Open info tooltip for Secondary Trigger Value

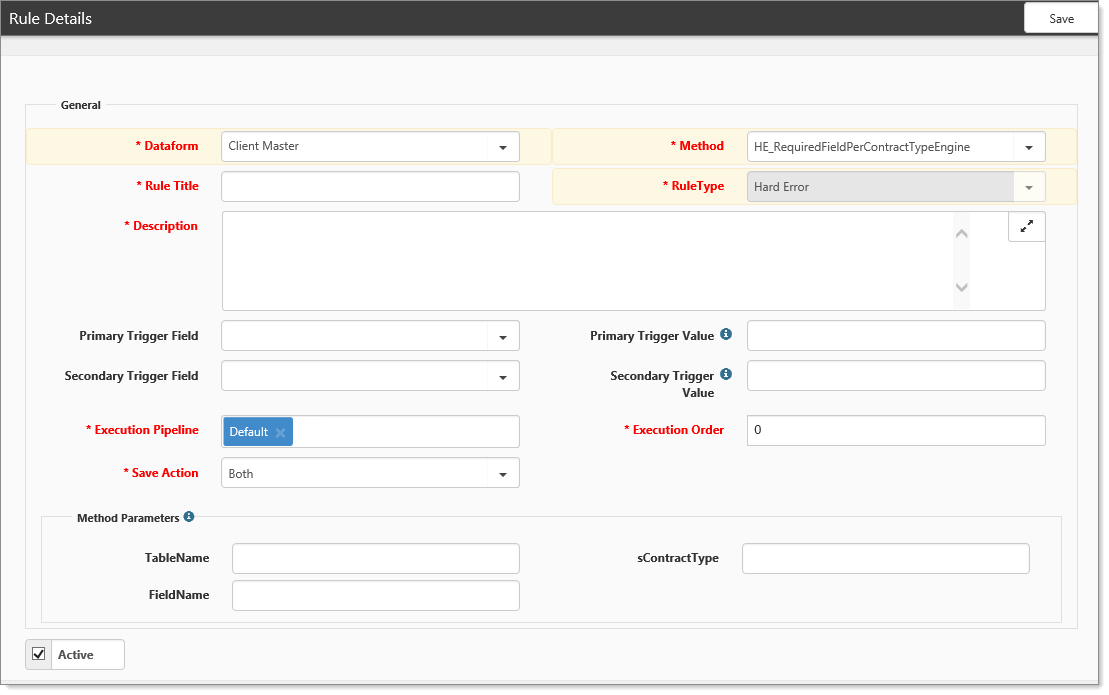[726, 375]
